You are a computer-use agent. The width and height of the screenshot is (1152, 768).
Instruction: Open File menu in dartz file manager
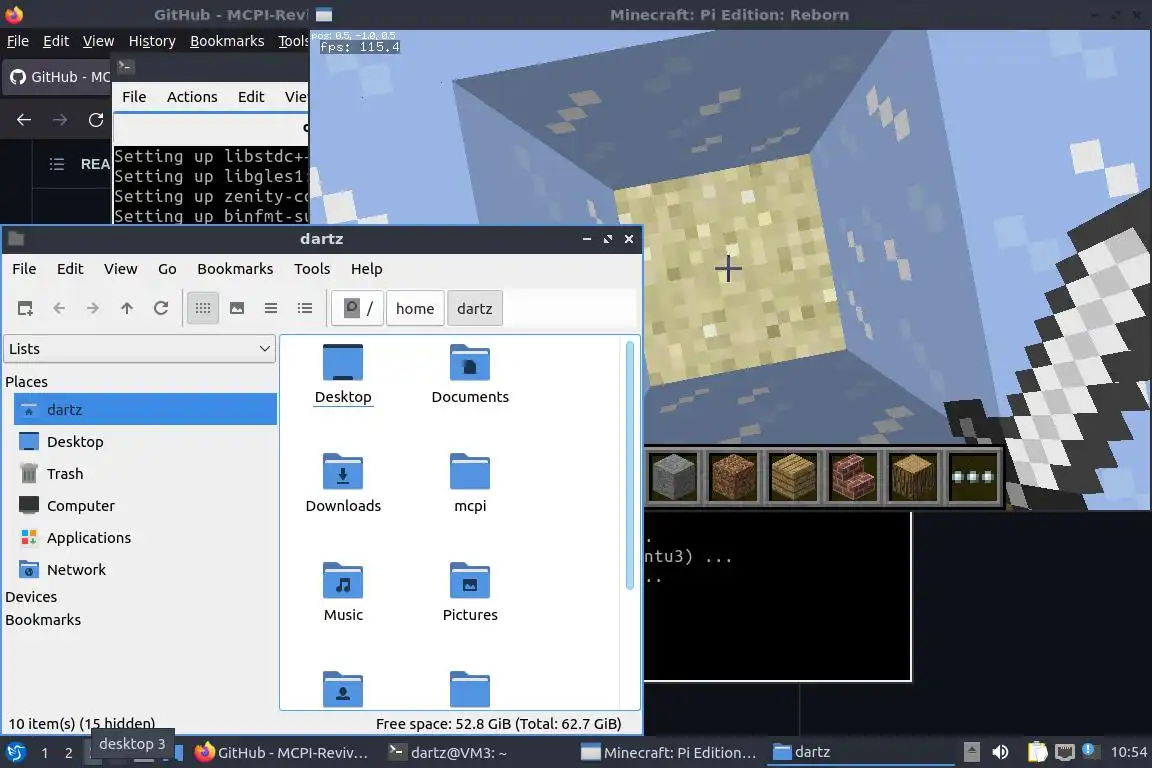click(24, 268)
